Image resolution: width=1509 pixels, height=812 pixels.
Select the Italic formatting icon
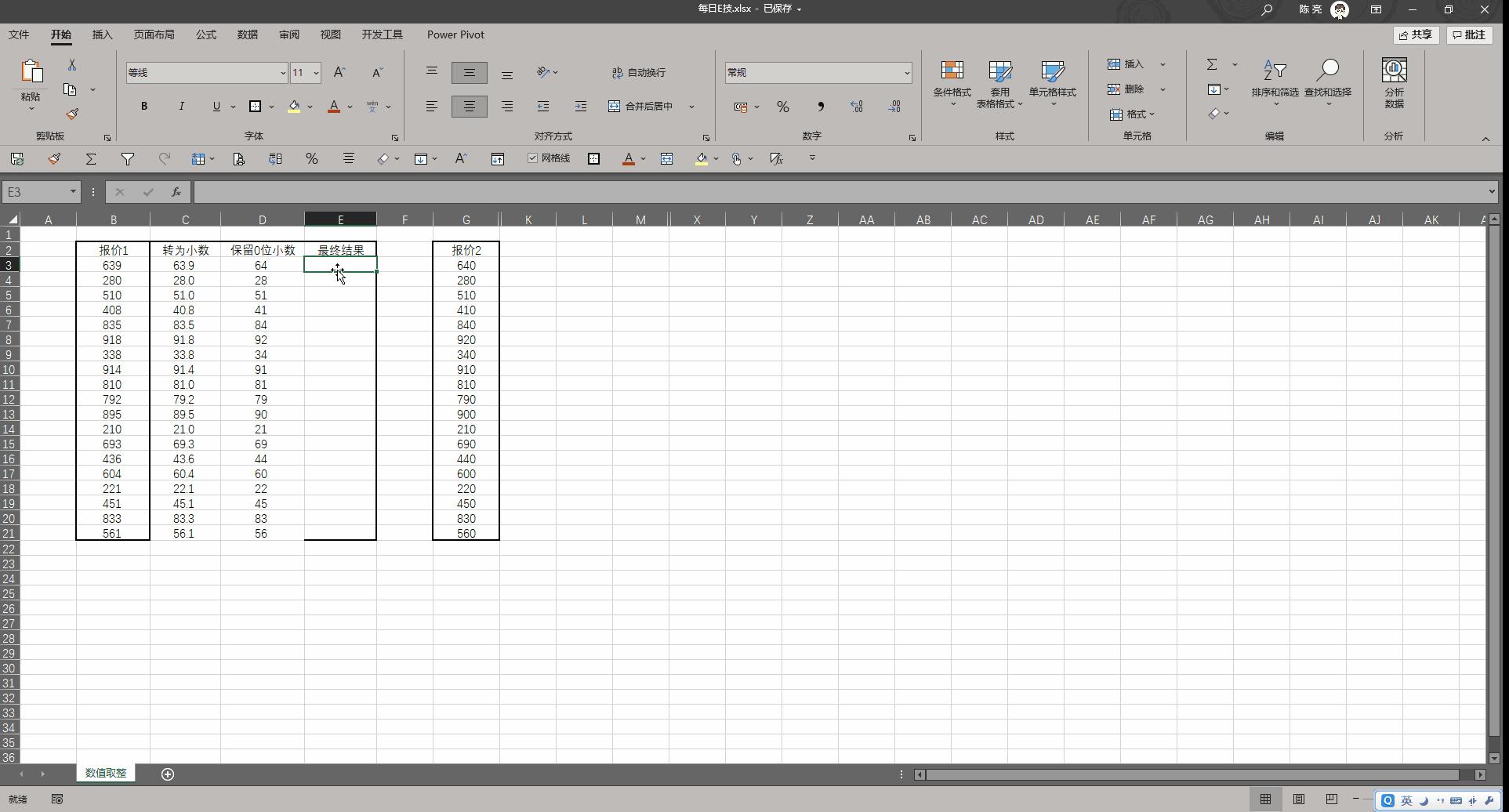(181, 107)
